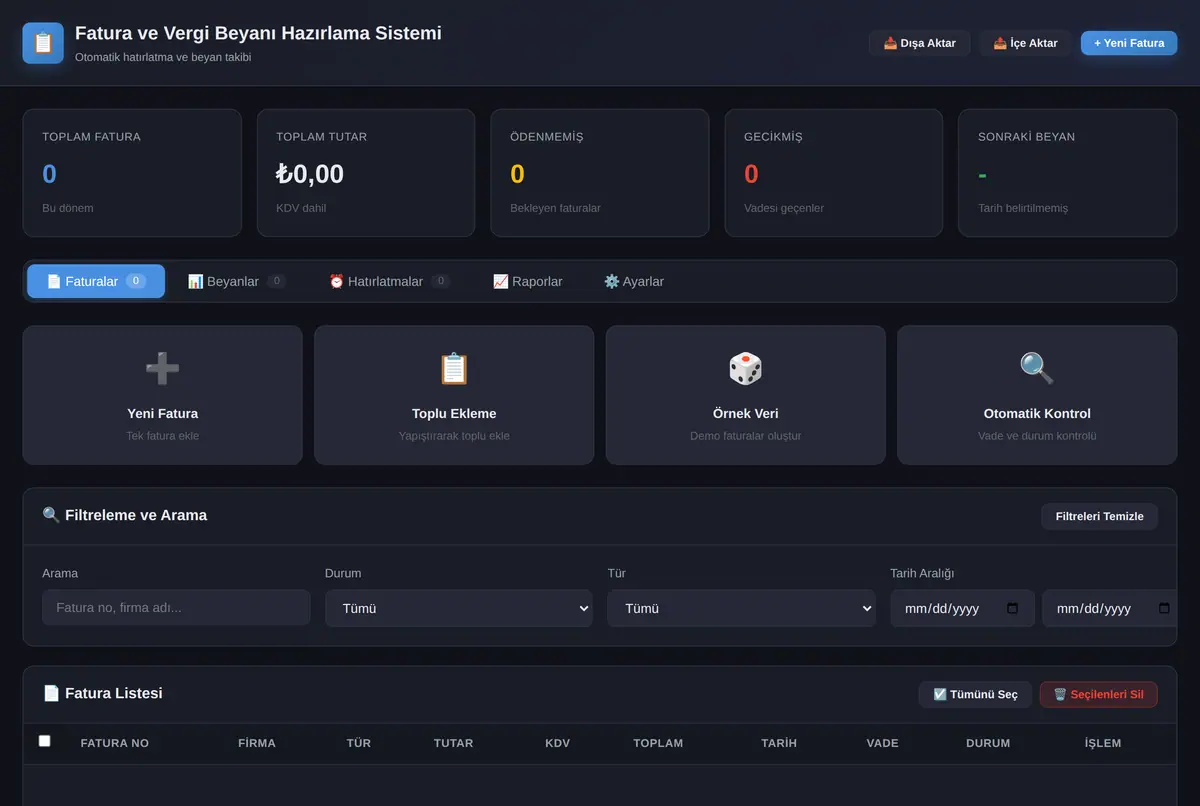Click the FATURA NO column header

pyautogui.click(x=115, y=743)
